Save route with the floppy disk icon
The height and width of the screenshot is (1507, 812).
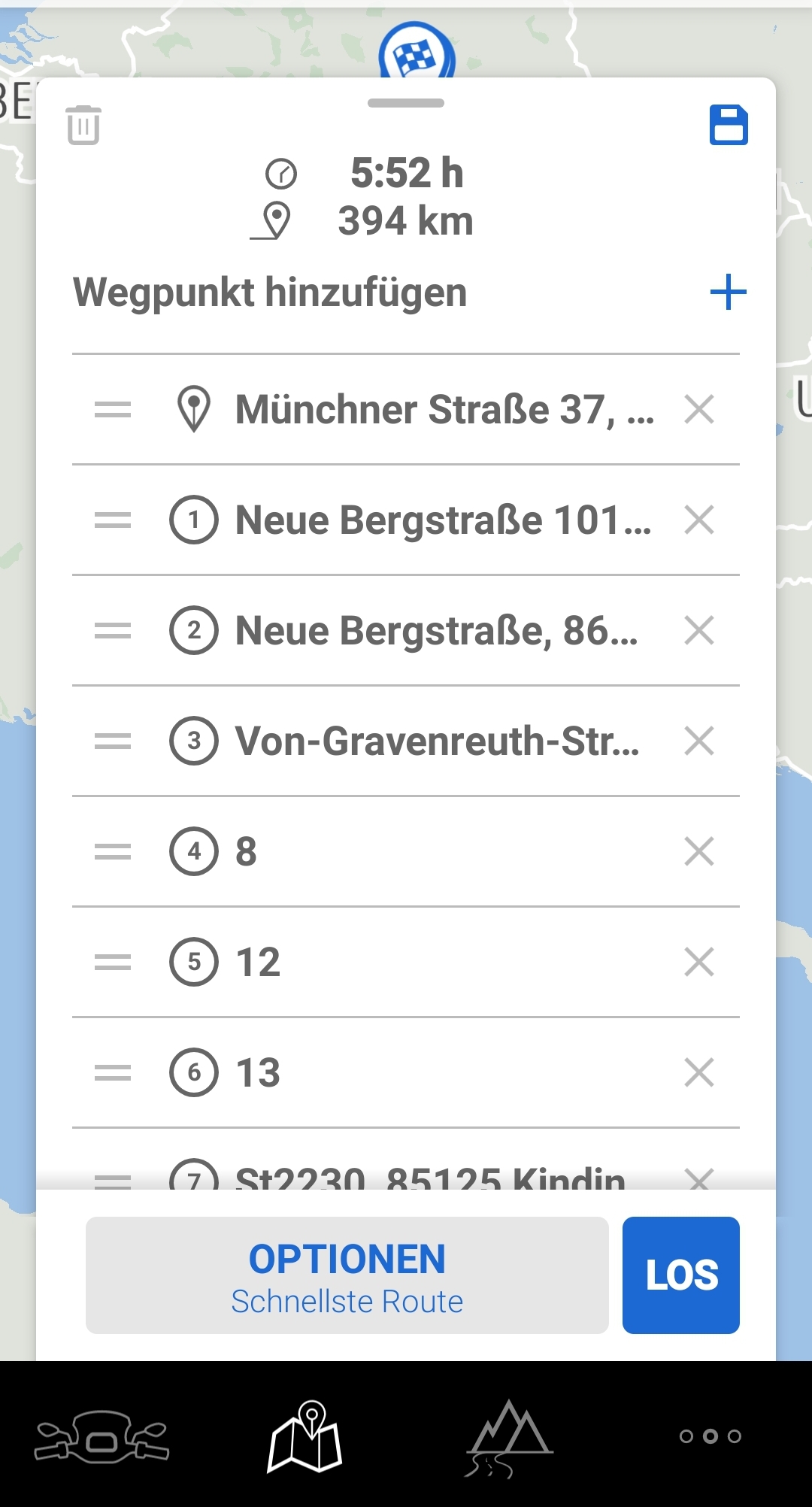(729, 125)
